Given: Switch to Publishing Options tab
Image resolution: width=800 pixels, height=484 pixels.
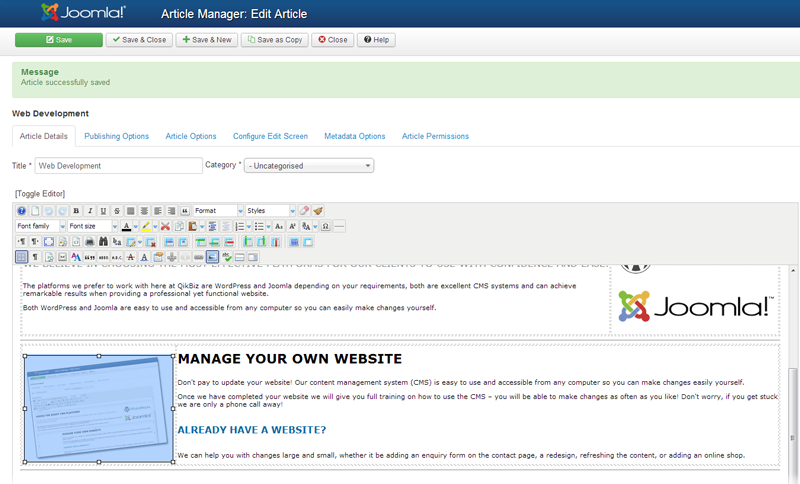Looking at the screenshot, I should (116, 136).
